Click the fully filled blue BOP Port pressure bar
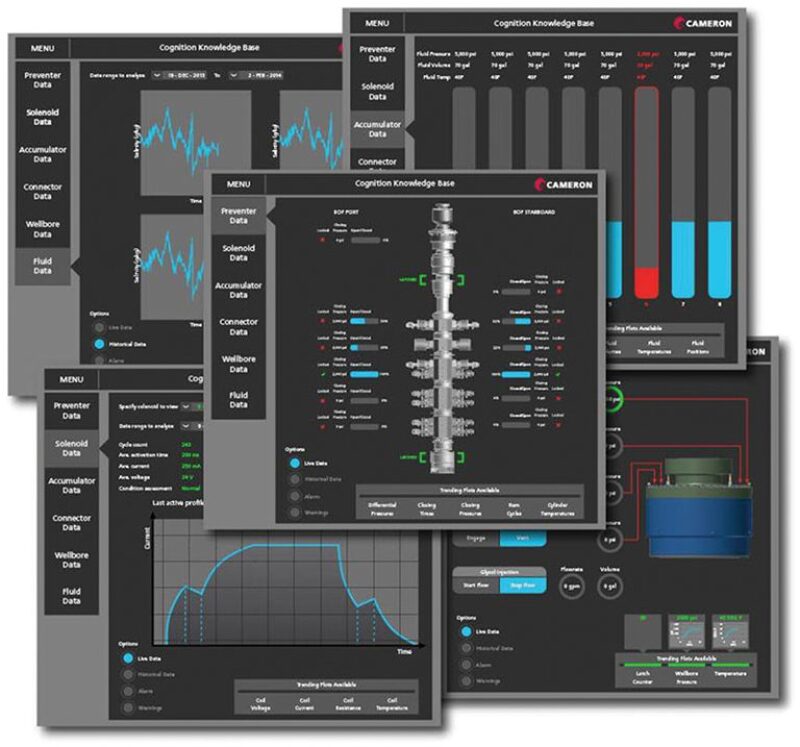800x747 pixels. point(363,374)
